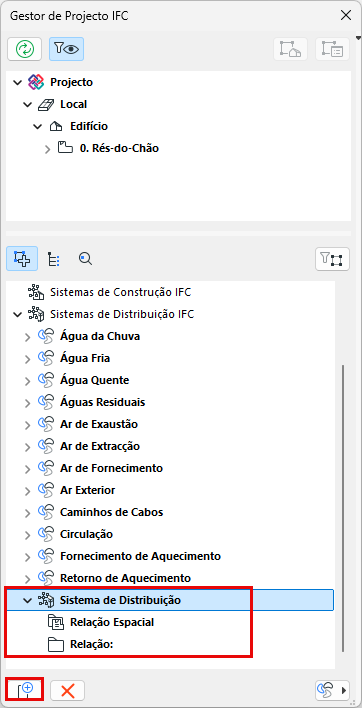
Task: Open the distribution system dropdown at bottom right
Action: [332, 690]
